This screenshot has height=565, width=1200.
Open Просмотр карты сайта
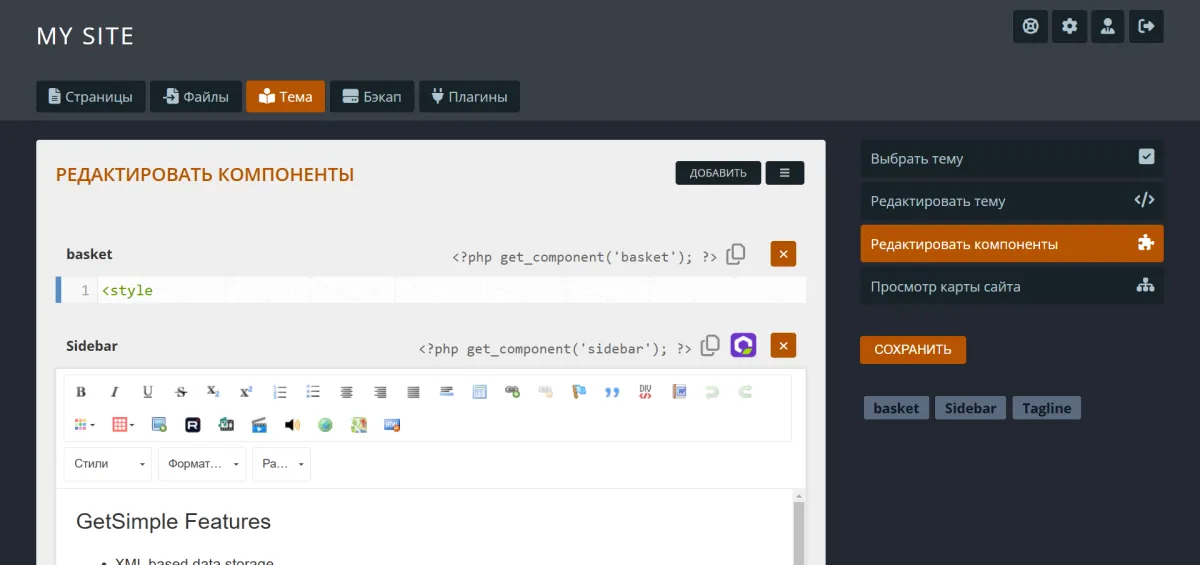[1012, 286]
